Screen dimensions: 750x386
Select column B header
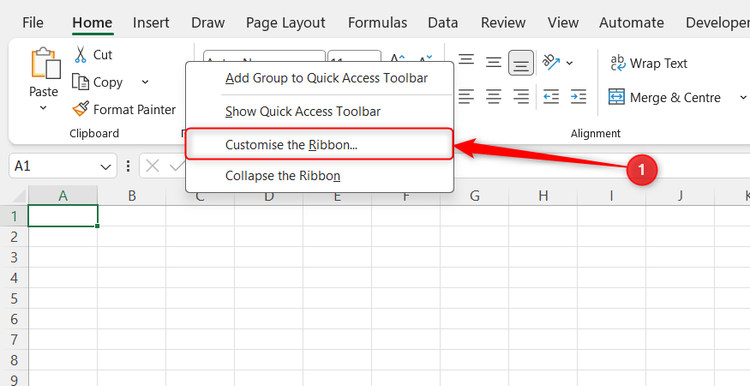[132, 196]
